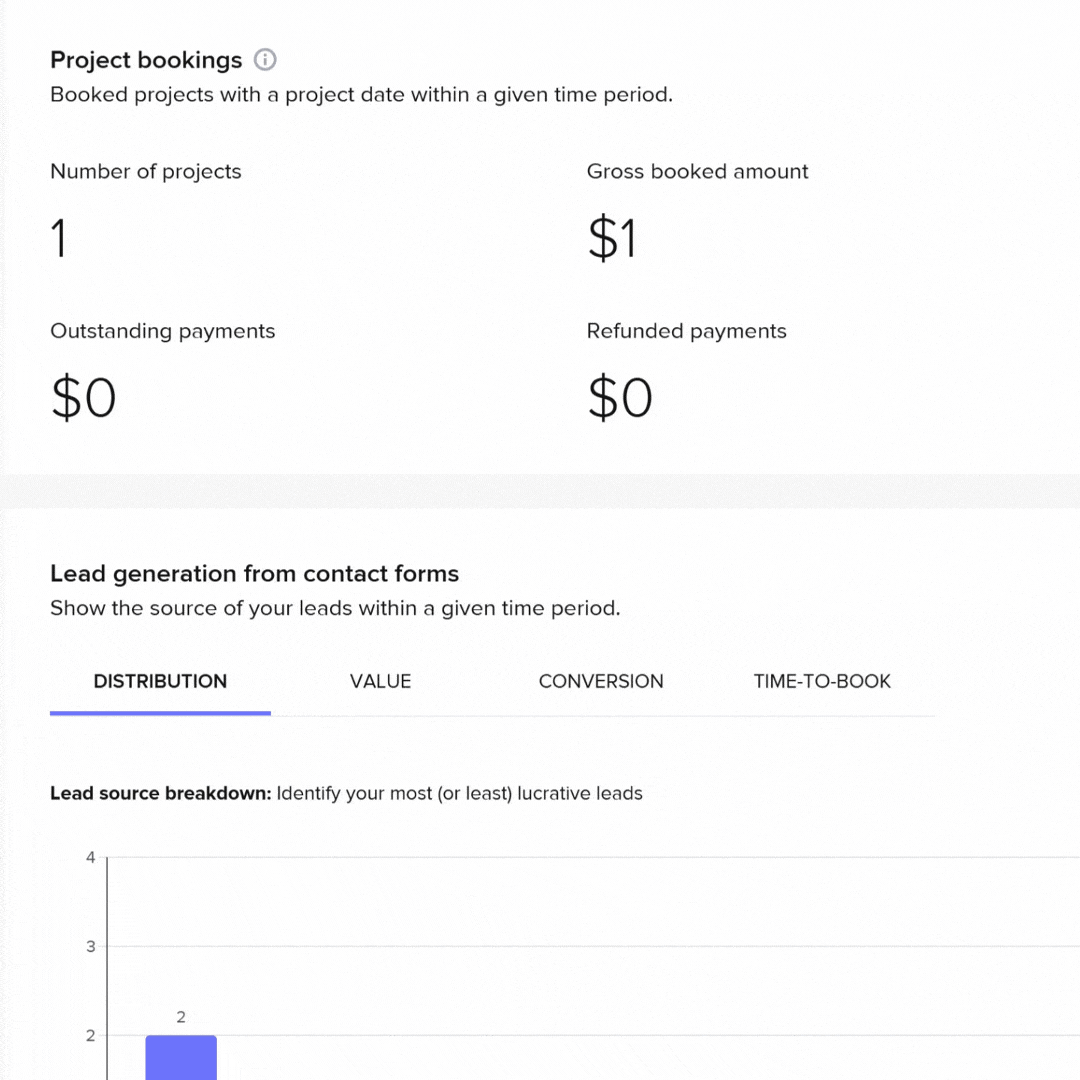Click the 'Refunded payments' label
The image size is (1080, 1080).
686,331
